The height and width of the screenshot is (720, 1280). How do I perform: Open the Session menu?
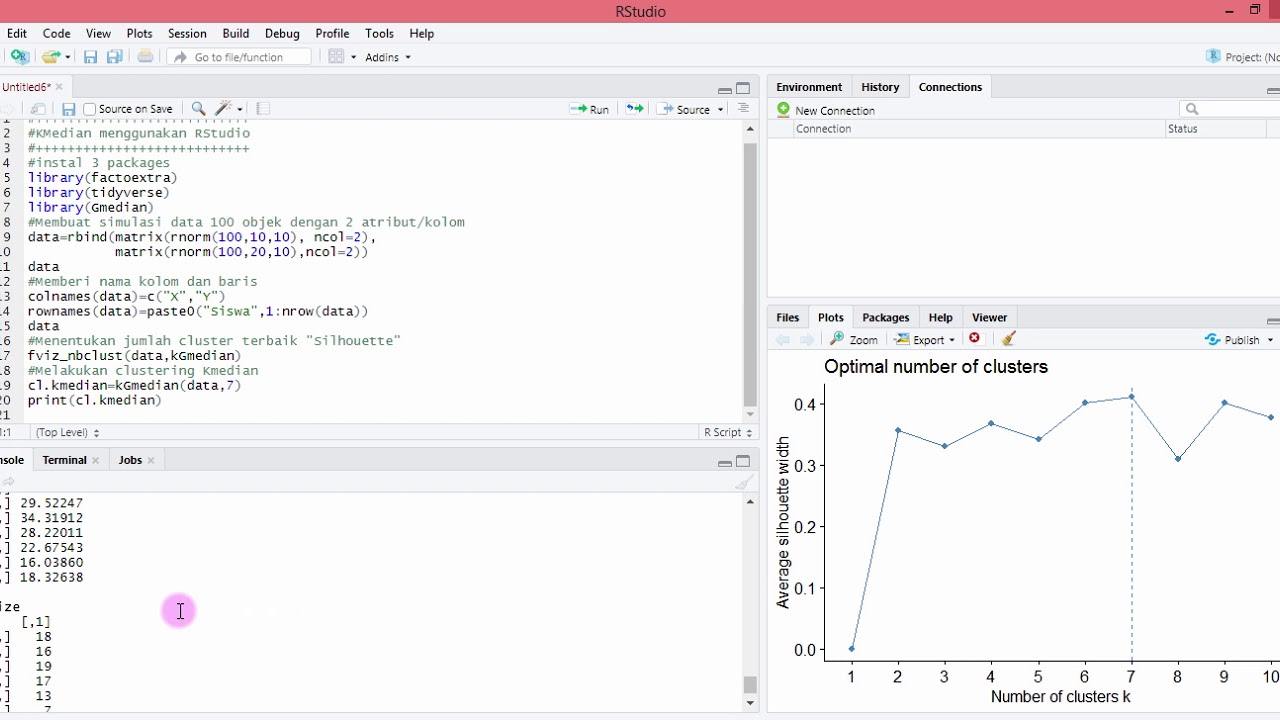[187, 33]
